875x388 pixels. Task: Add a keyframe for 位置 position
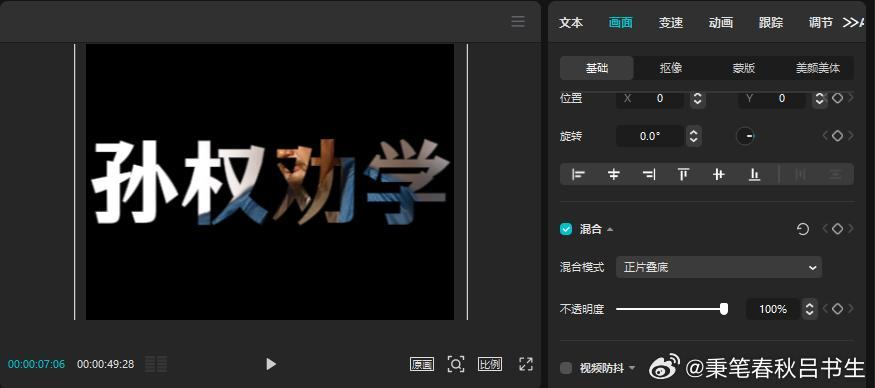pyautogui.click(x=837, y=98)
